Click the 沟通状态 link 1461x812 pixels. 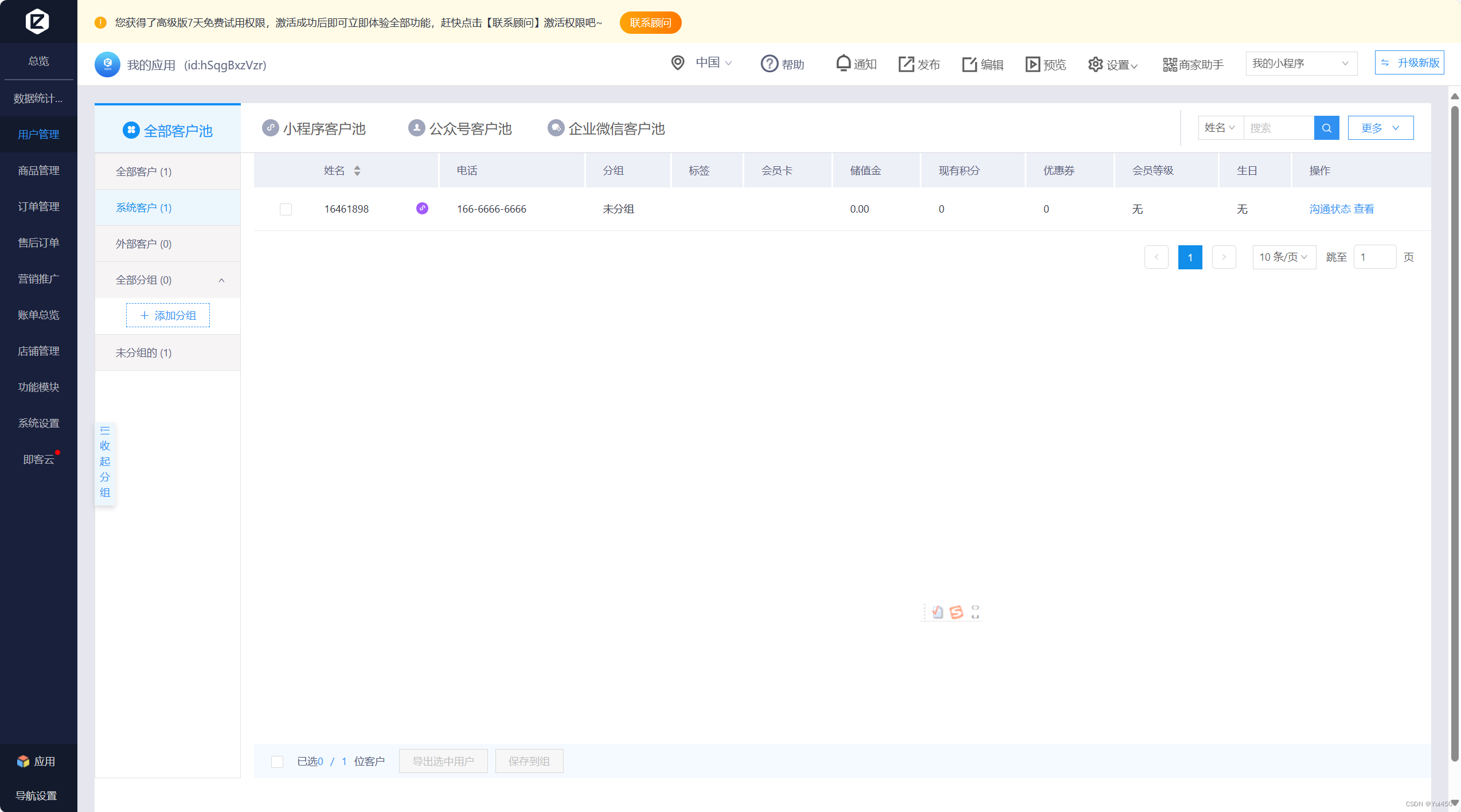1330,209
